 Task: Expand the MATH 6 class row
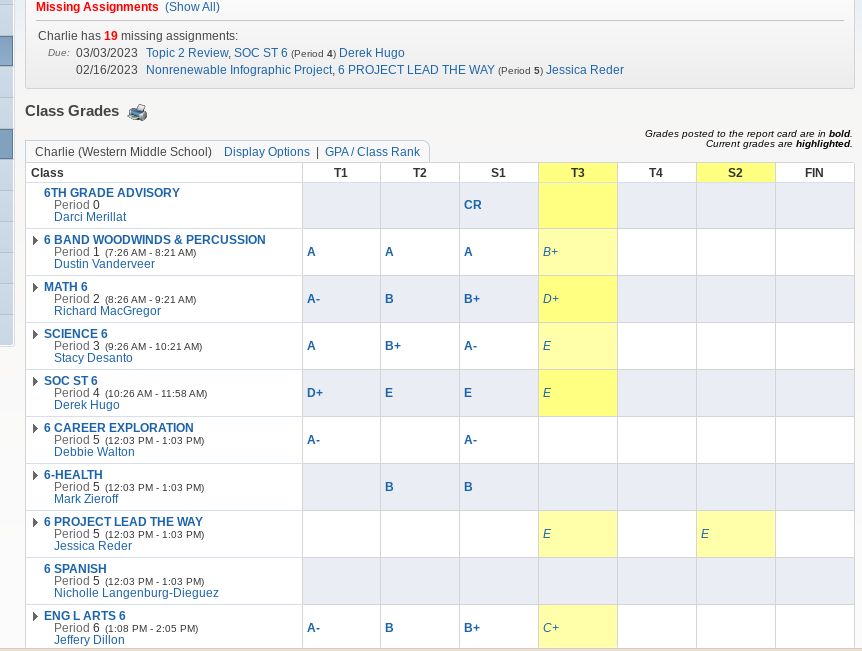(x=35, y=287)
